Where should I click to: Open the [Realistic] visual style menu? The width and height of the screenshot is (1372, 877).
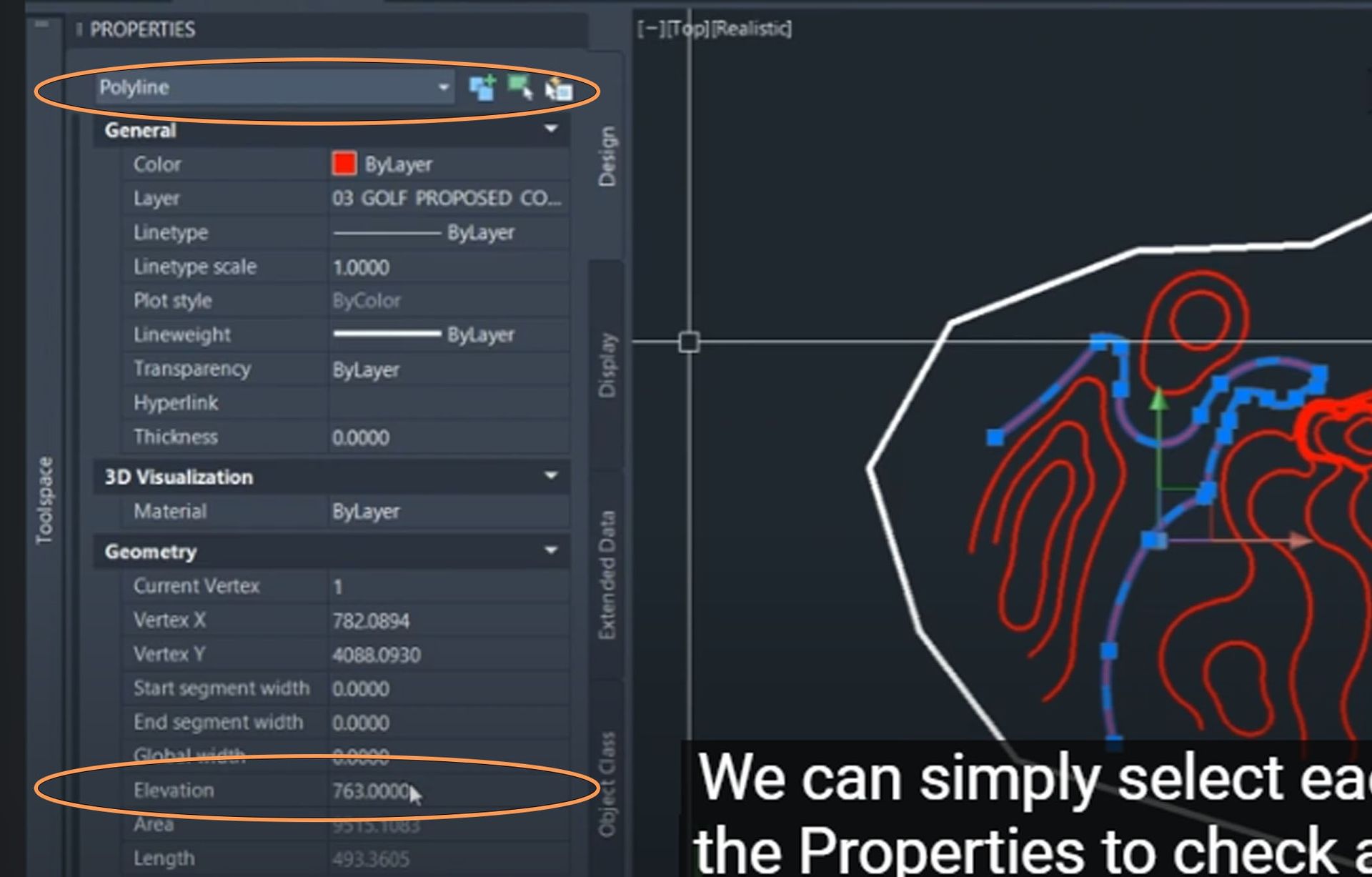pos(752,29)
